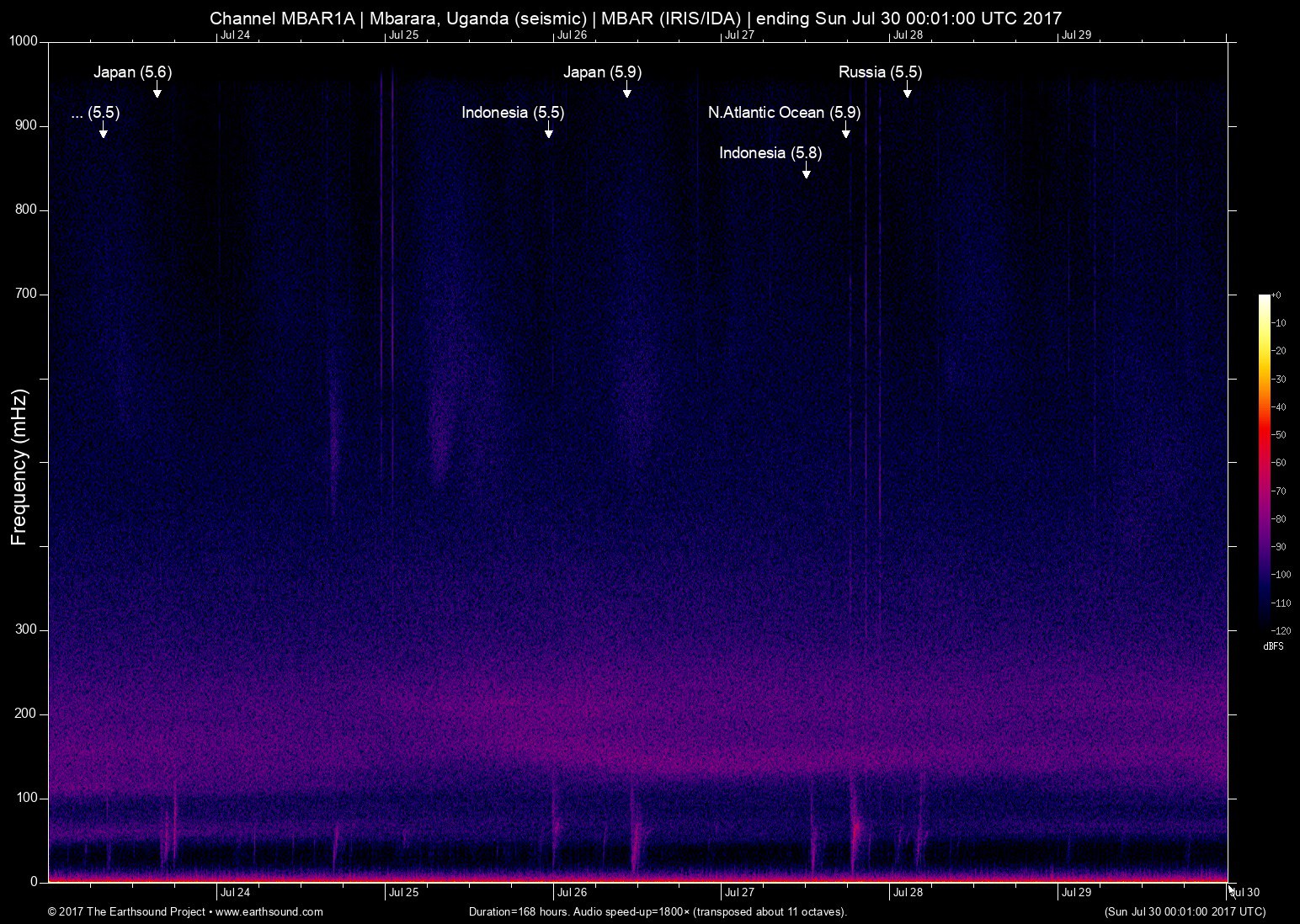Open the Jul 27 date tick at top axis
Image resolution: width=1300 pixels, height=924 pixels.
[x=740, y=35]
